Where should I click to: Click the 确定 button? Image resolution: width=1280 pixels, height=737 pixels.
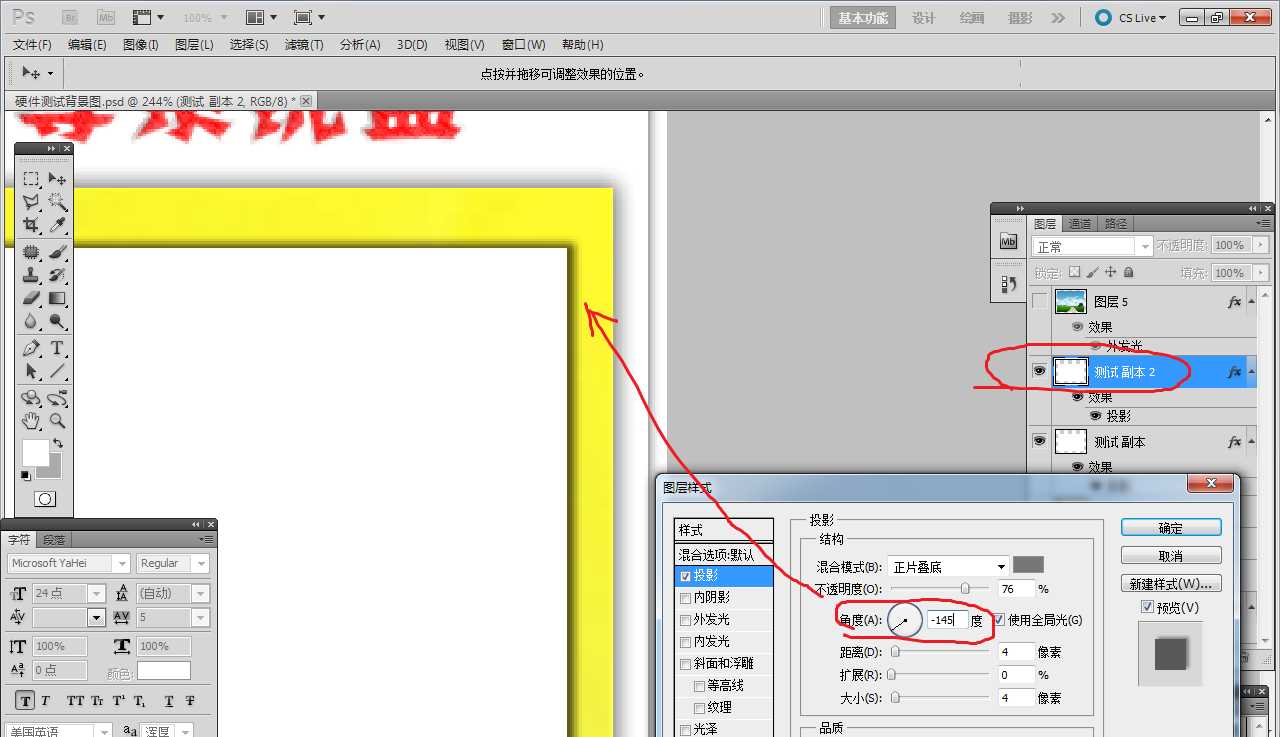[1171, 528]
